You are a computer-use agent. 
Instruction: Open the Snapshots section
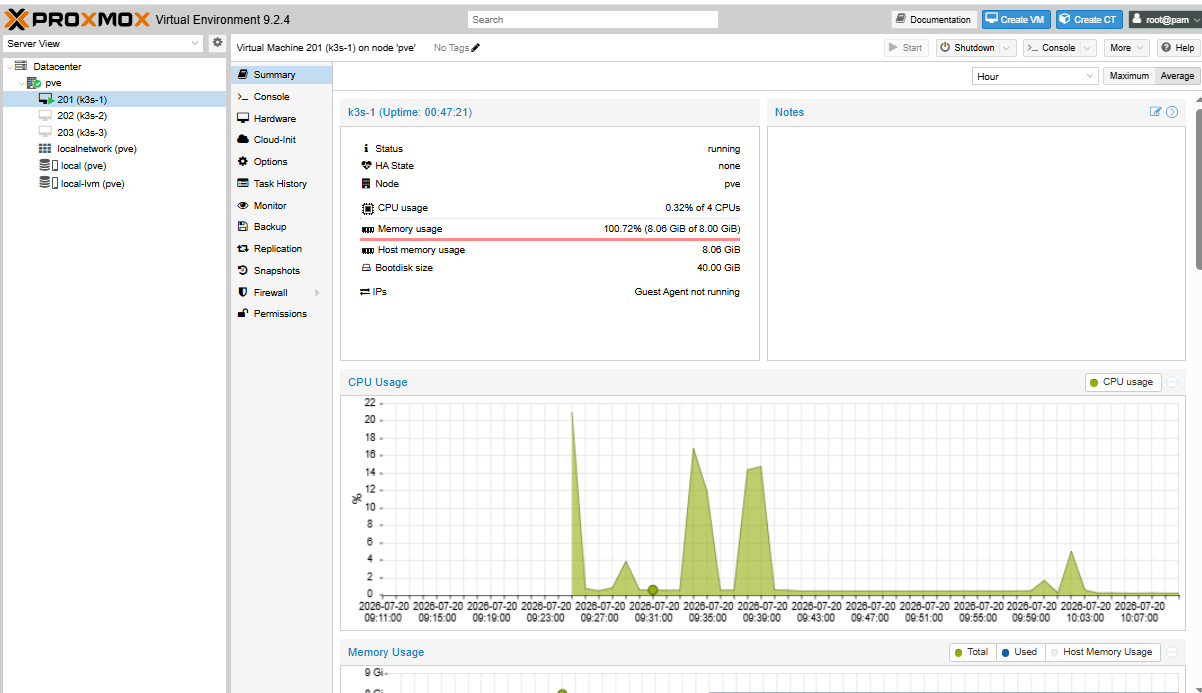[281, 271]
